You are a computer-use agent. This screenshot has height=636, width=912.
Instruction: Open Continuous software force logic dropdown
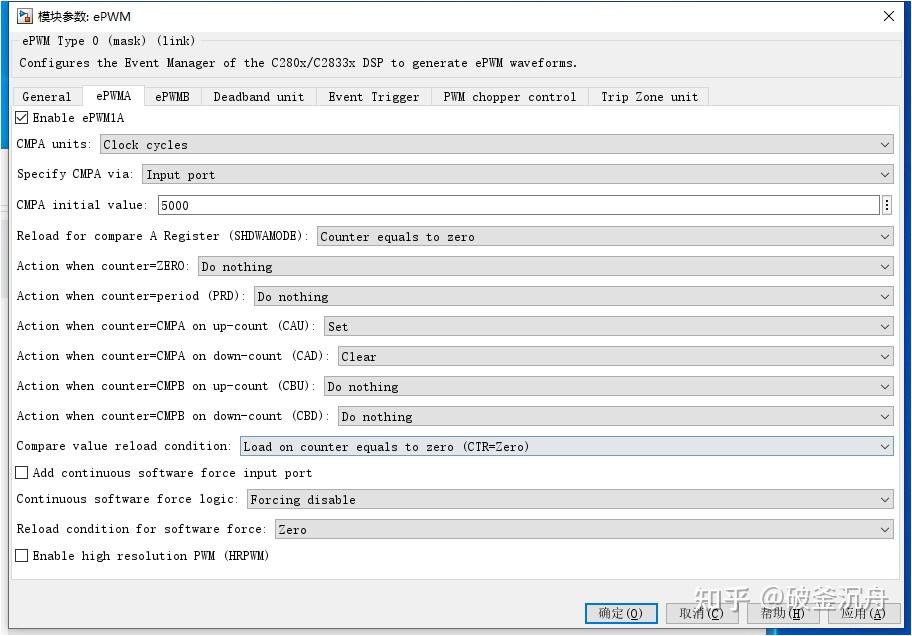click(x=884, y=499)
